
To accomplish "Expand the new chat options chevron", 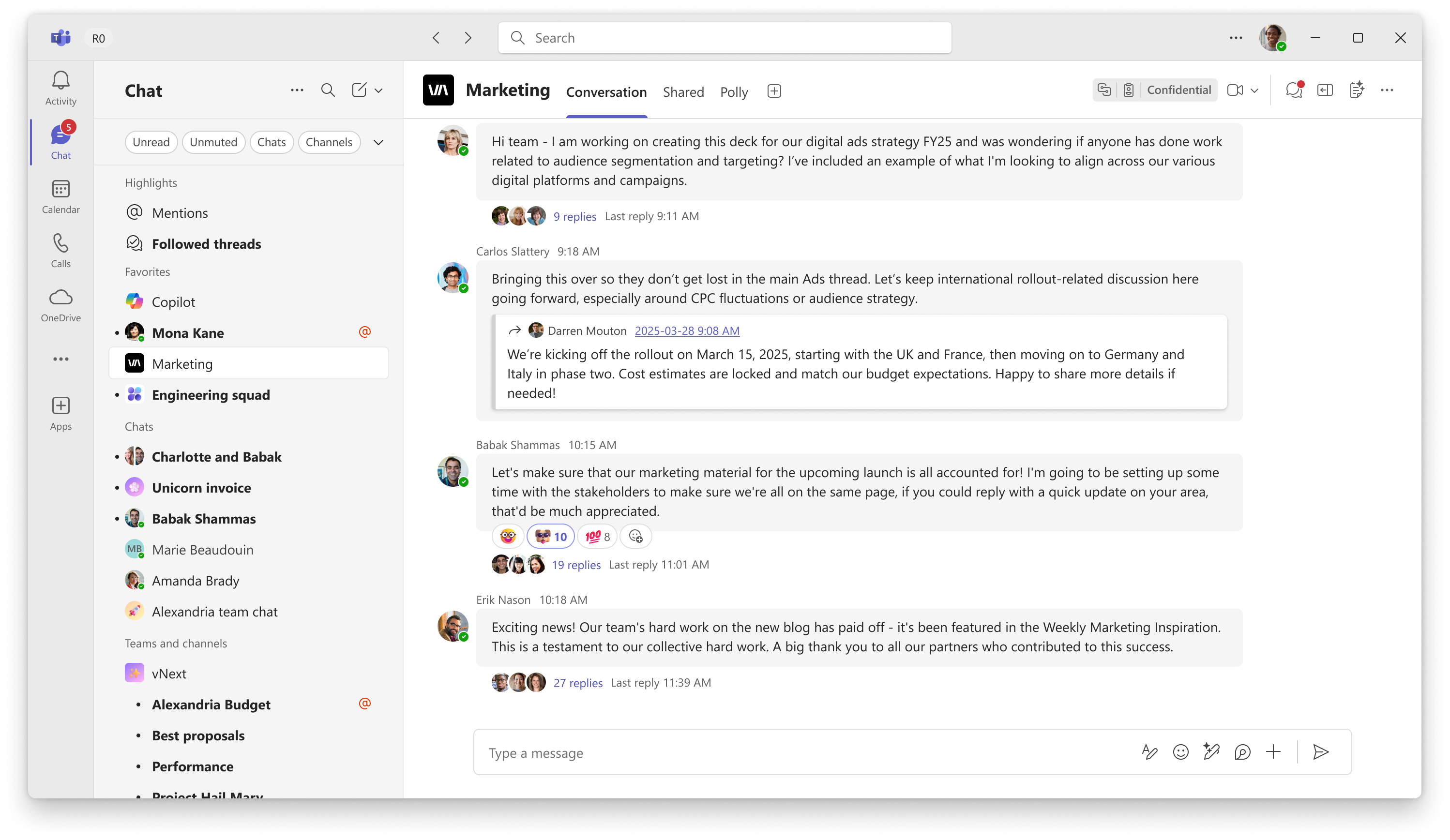I will point(378,91).
